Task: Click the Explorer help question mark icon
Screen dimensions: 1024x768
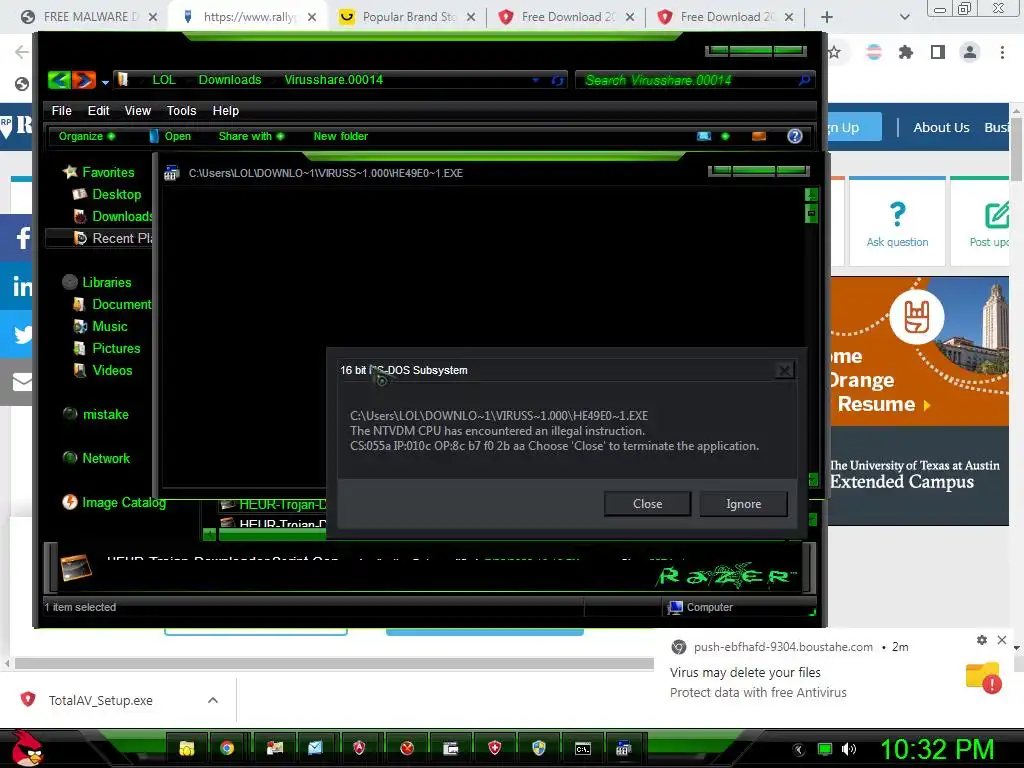Action: point(795,136)
